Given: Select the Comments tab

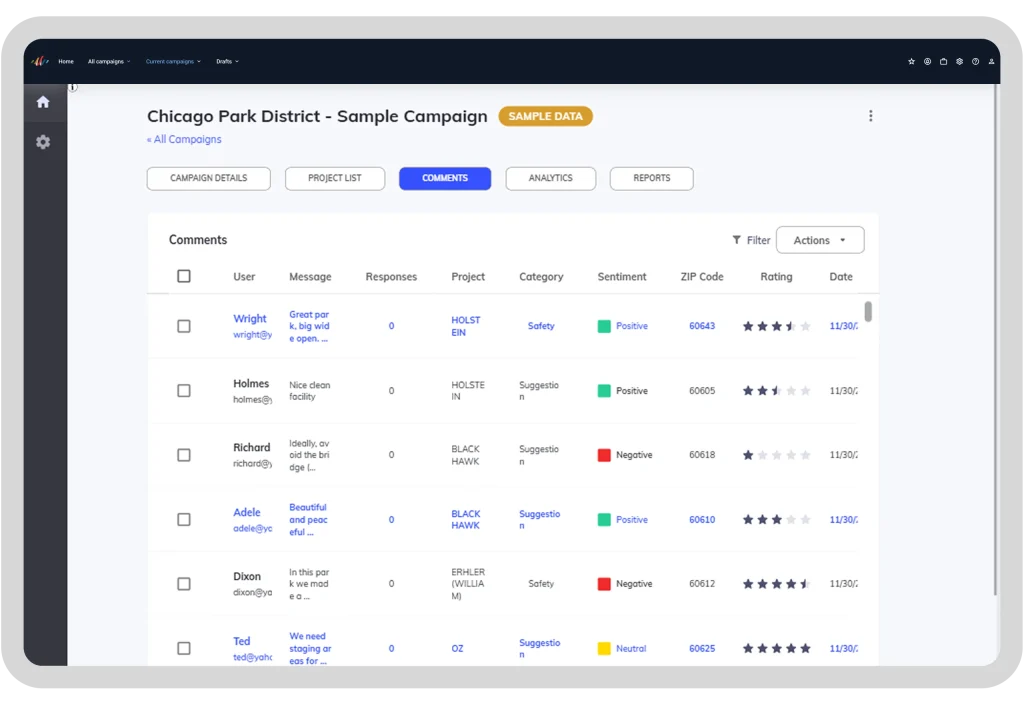Looking at the screenshot, I should 445,178.
